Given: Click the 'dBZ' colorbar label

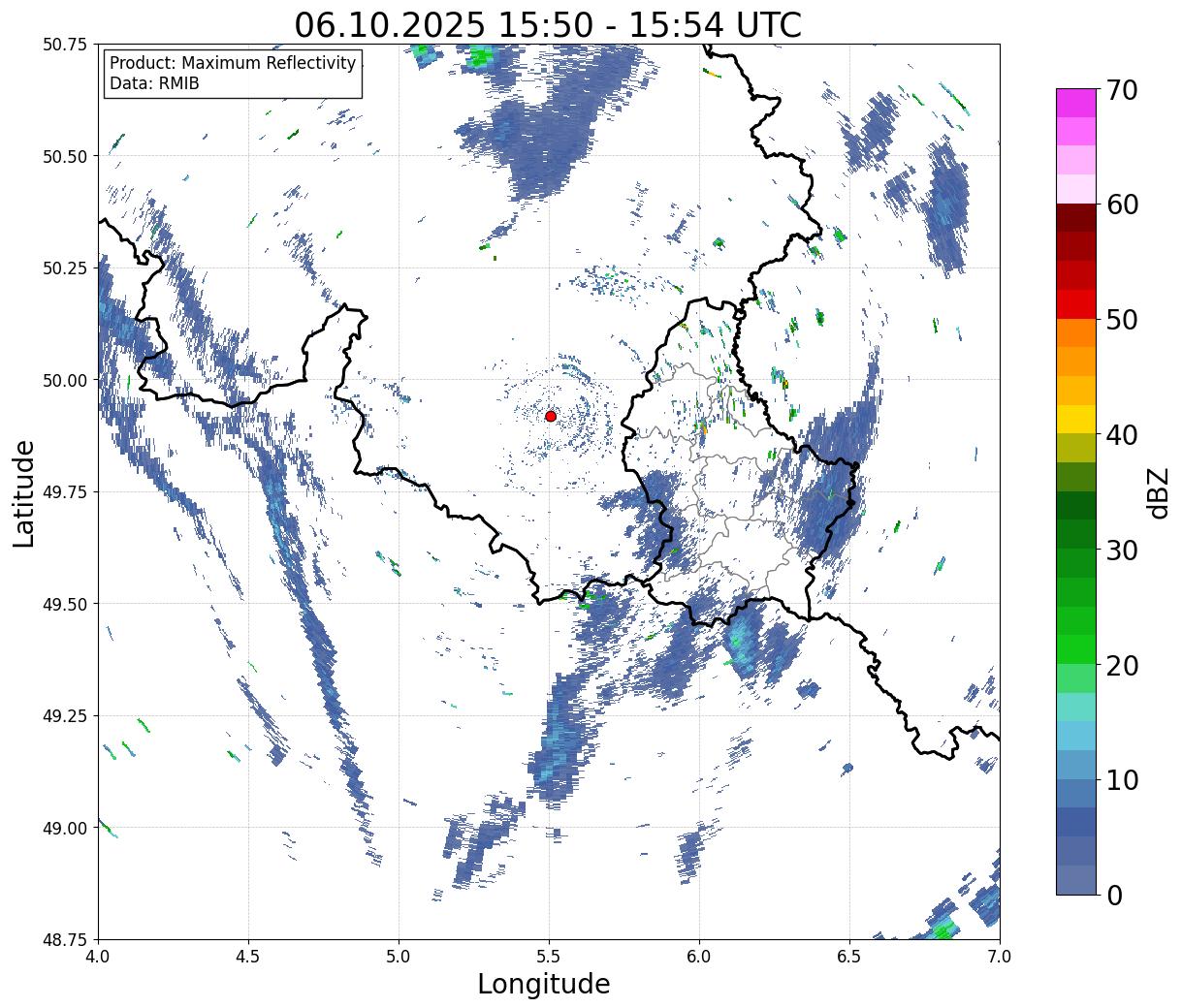Looking at the screenshot, I should pos(1157,492).
